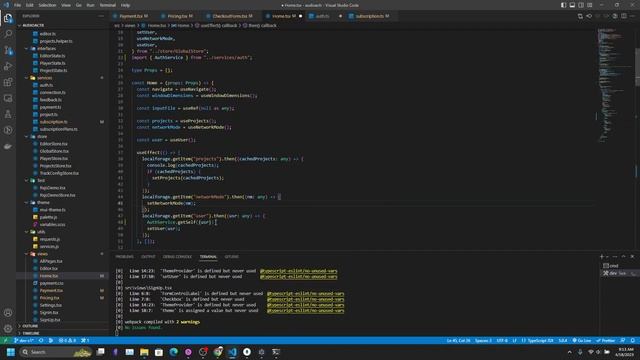This screenshot has height=360, width=640.
Task: Collapse the utils folder
Action: click(42, 232)
